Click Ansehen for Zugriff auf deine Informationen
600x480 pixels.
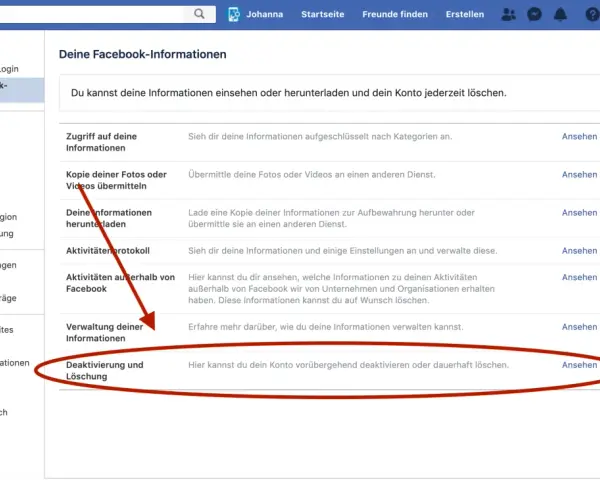579,137
